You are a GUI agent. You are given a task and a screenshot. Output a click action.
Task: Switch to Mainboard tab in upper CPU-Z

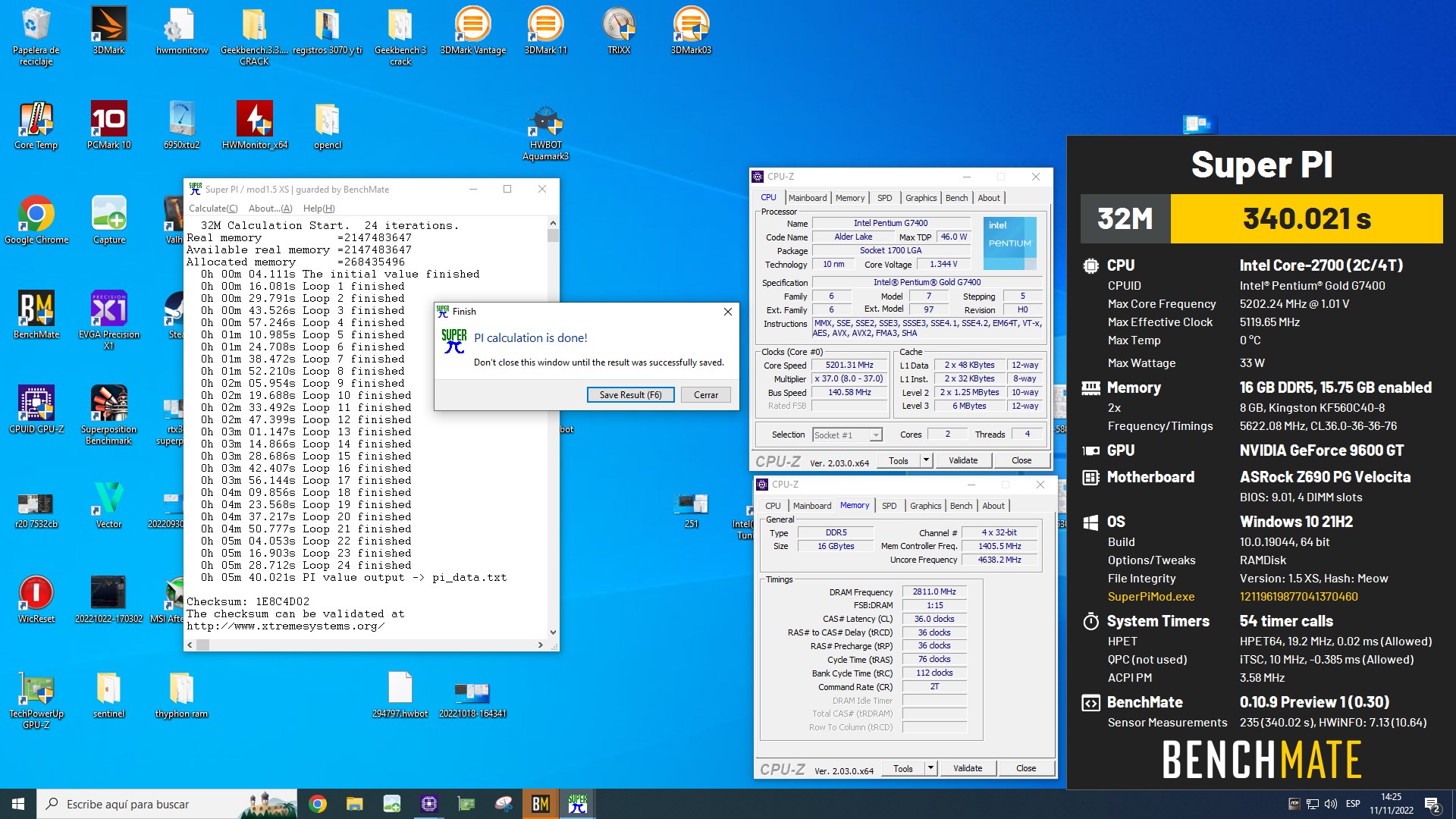click(x=808, y=198)
